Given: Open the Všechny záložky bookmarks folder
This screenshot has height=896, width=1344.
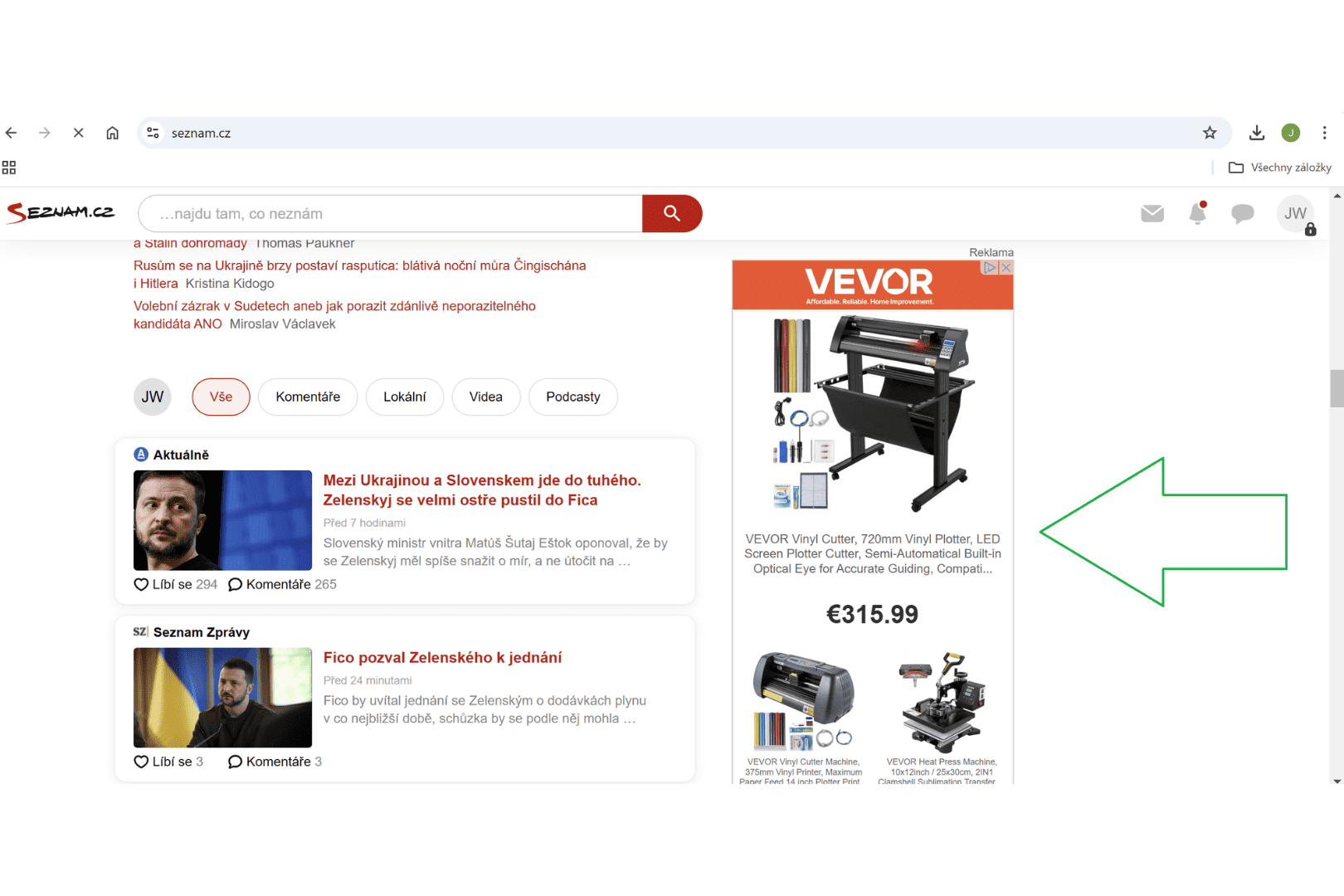Looking at the screenshot, I should coord(1280,168).
